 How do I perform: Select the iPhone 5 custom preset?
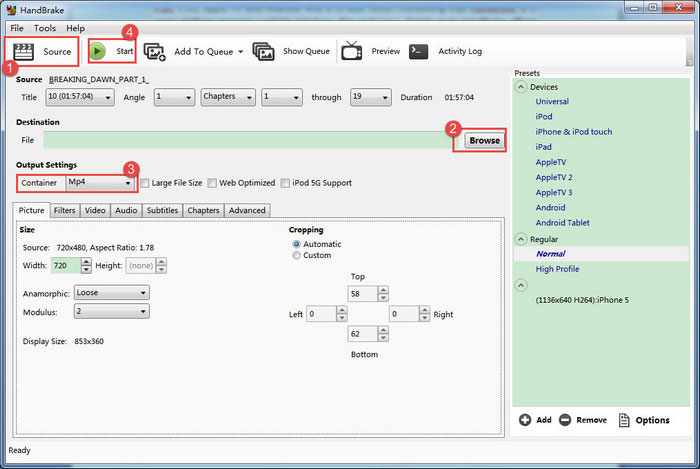pos(582,300)
